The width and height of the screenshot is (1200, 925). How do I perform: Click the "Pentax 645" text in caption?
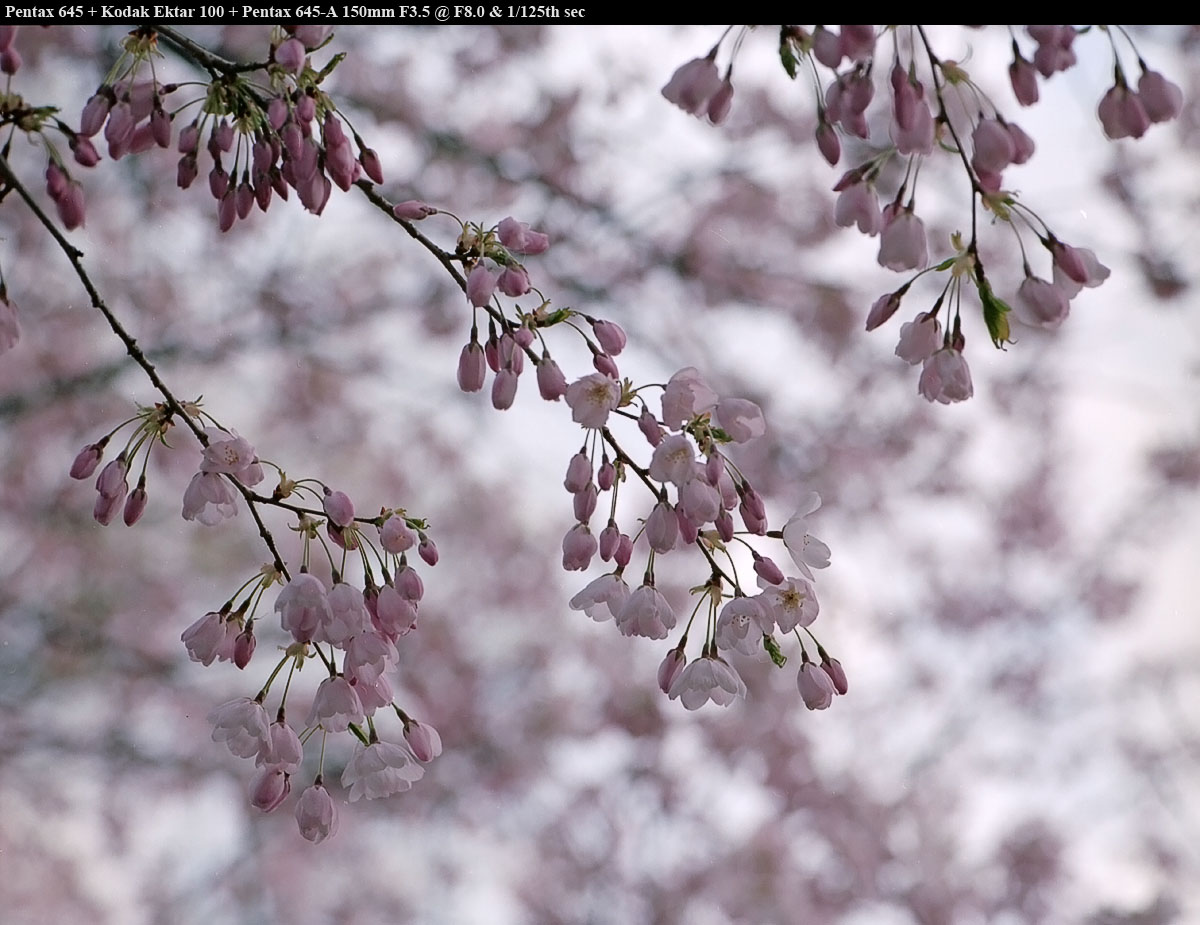point(43,12)
